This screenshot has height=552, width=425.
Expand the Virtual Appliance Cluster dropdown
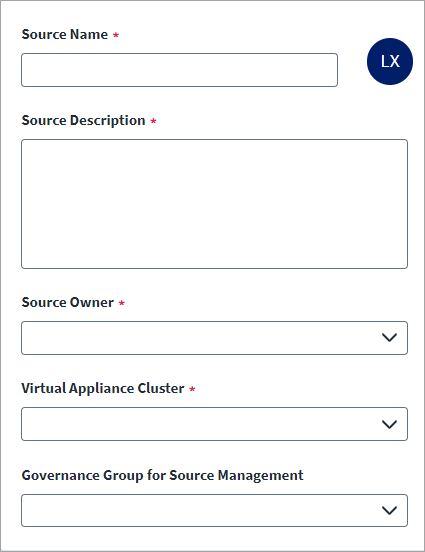coord(214,424)
